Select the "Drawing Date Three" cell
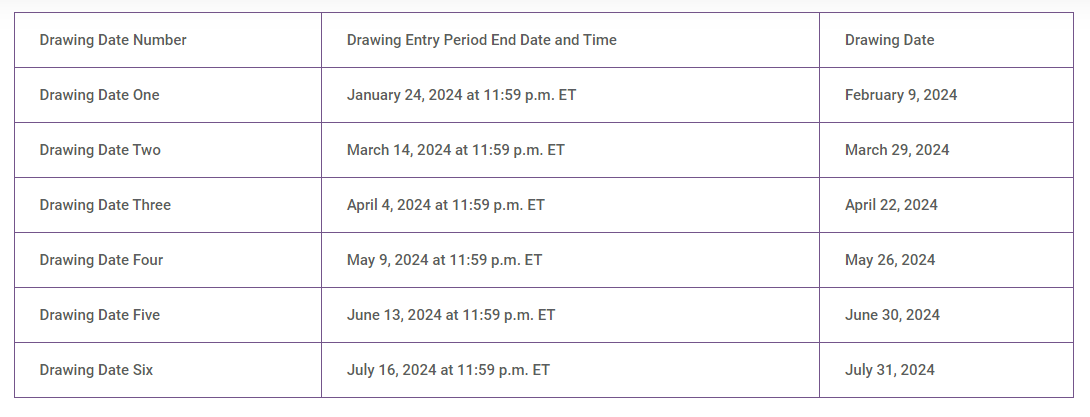This screenshot has width=1090, height=417. pyautogui.click(x=105, y=205)
